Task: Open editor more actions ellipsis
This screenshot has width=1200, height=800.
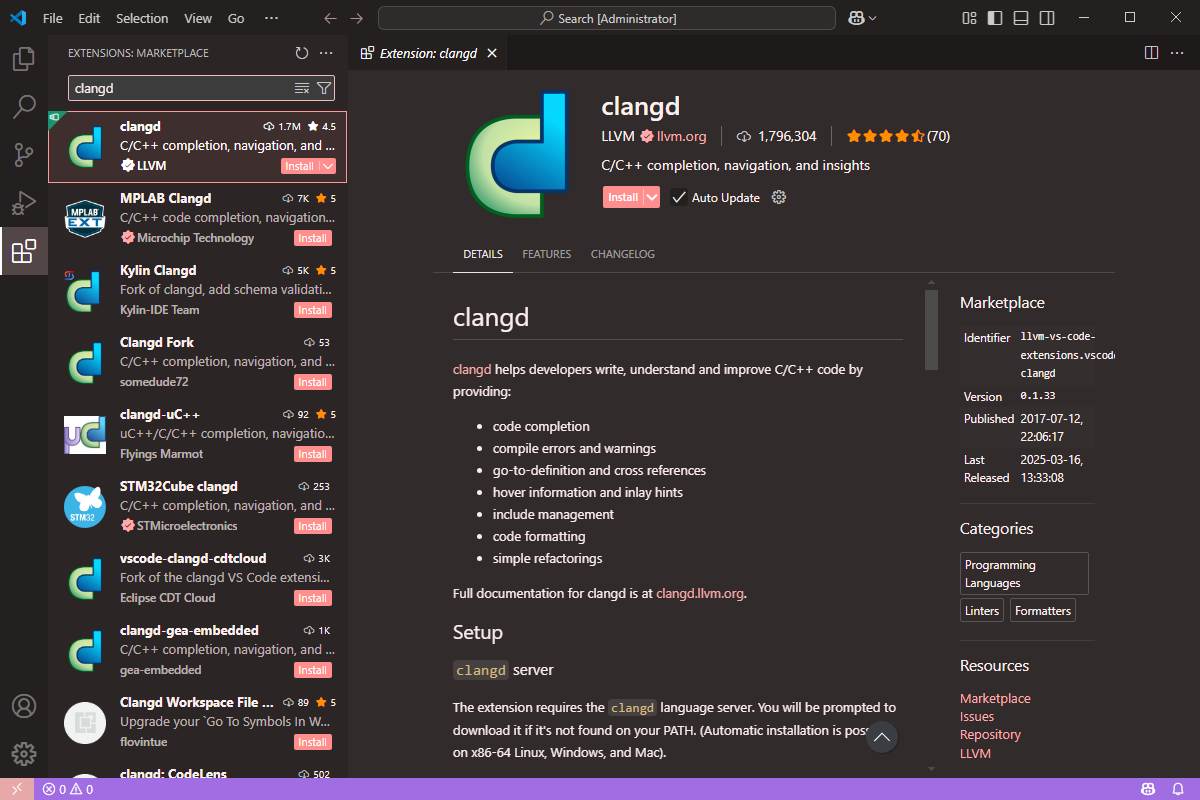Action: [1176, 53]
